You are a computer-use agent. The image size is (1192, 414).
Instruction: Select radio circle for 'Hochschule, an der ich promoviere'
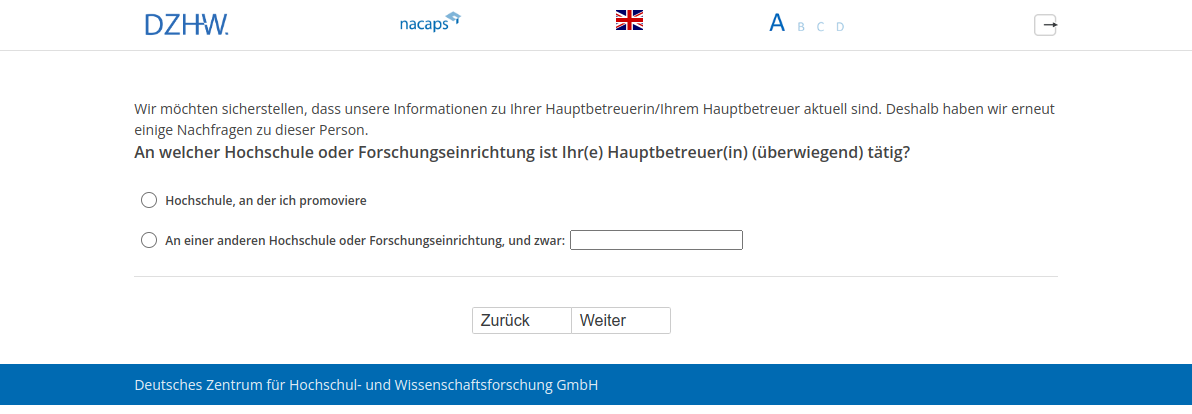(149, 200)
